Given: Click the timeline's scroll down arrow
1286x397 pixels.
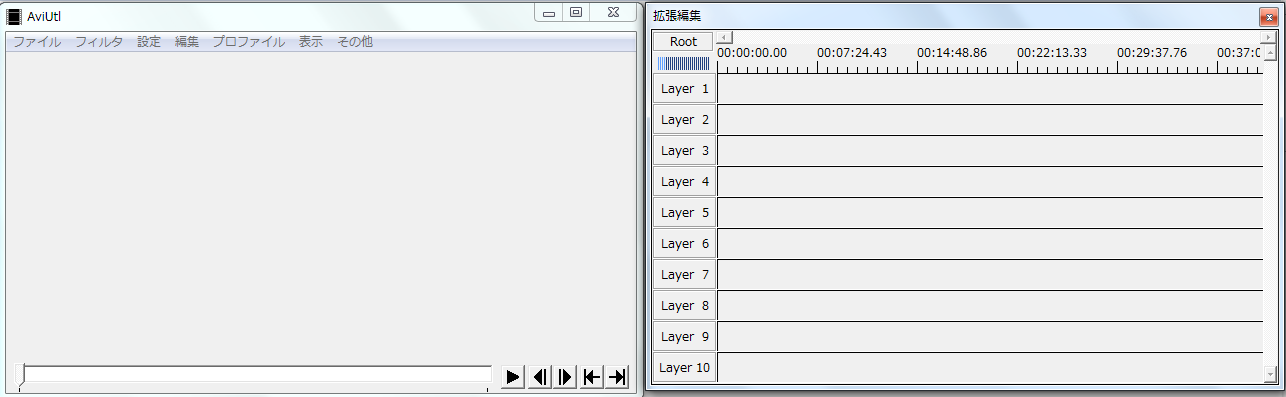Looking at the screenshot, I should (x=1270, y=375).
